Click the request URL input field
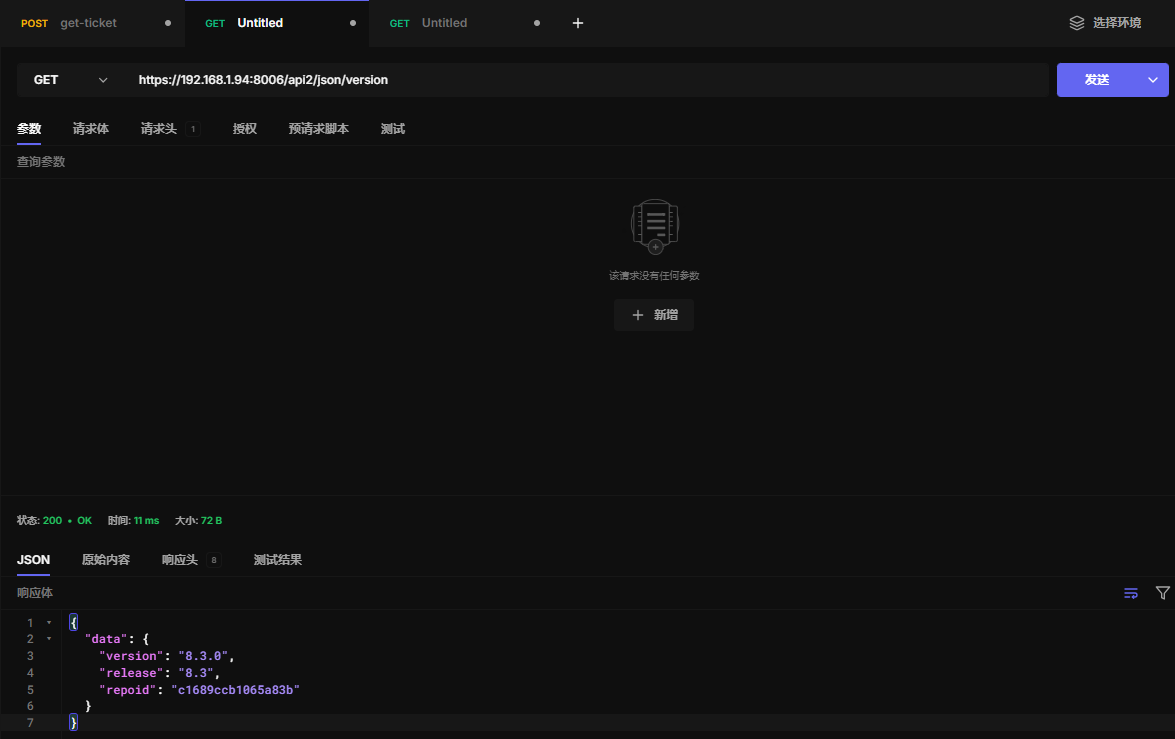This screenshot has height=739, width=1175. (x=590, y=80)
